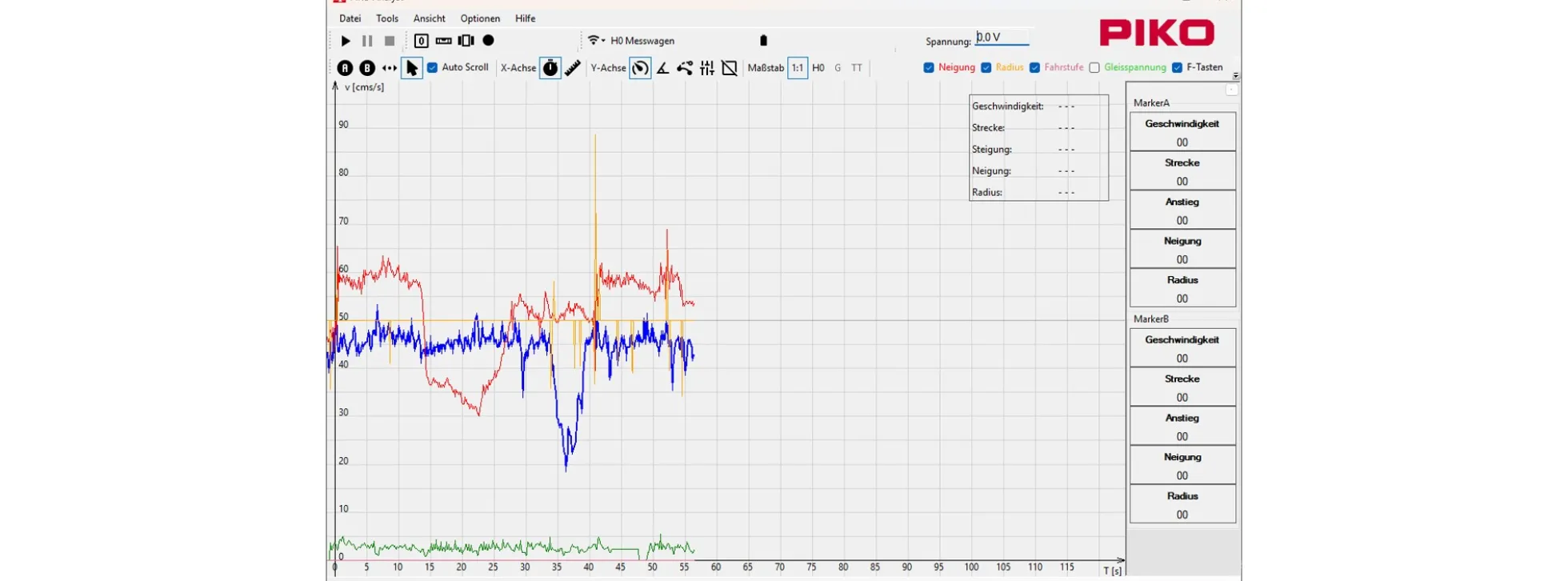Set marker A with the A icon
This screenshot has height=581, width=1568.
345,68
